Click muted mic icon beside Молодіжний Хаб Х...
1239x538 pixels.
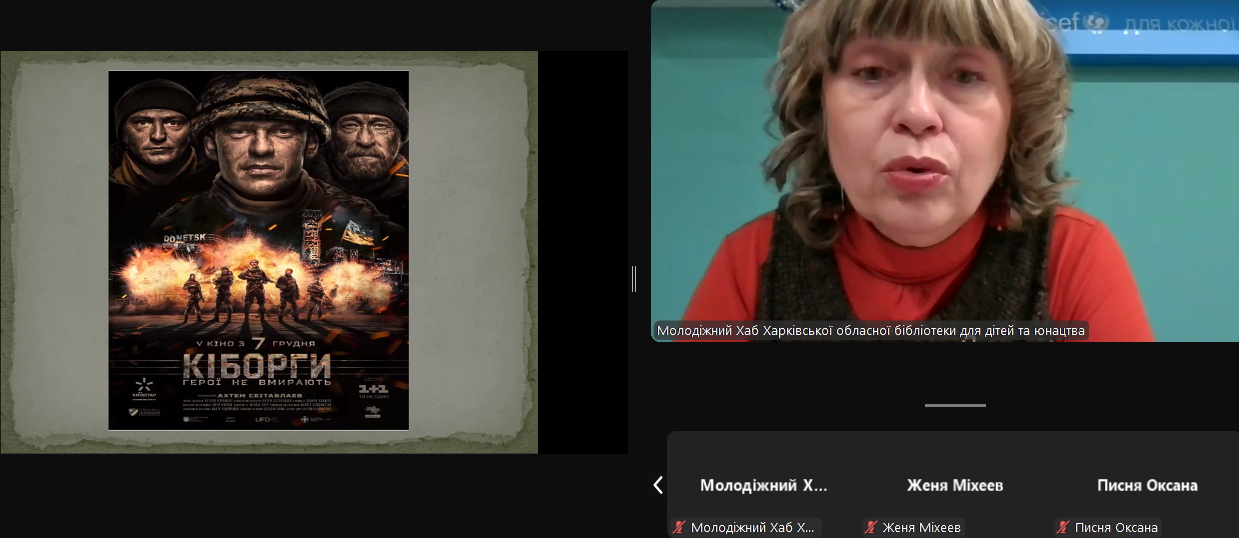pos(679,528)
